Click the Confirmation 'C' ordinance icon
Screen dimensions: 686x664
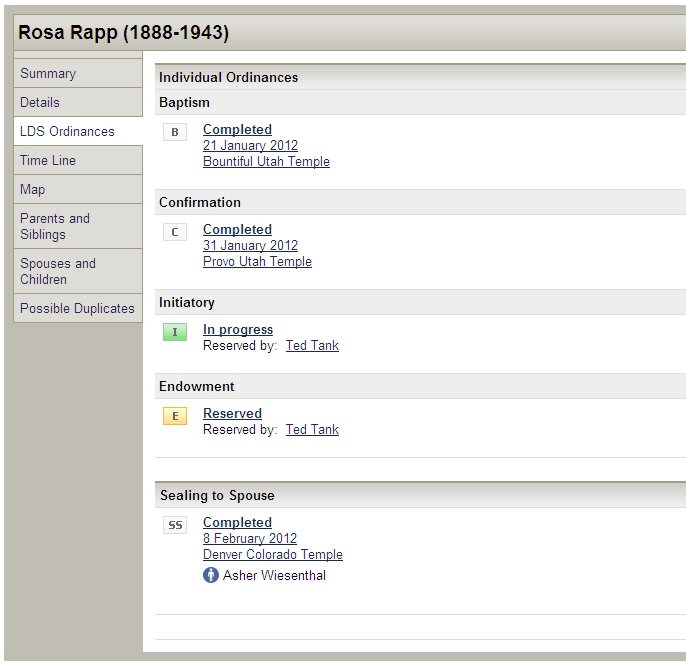[x=175, y=232]
